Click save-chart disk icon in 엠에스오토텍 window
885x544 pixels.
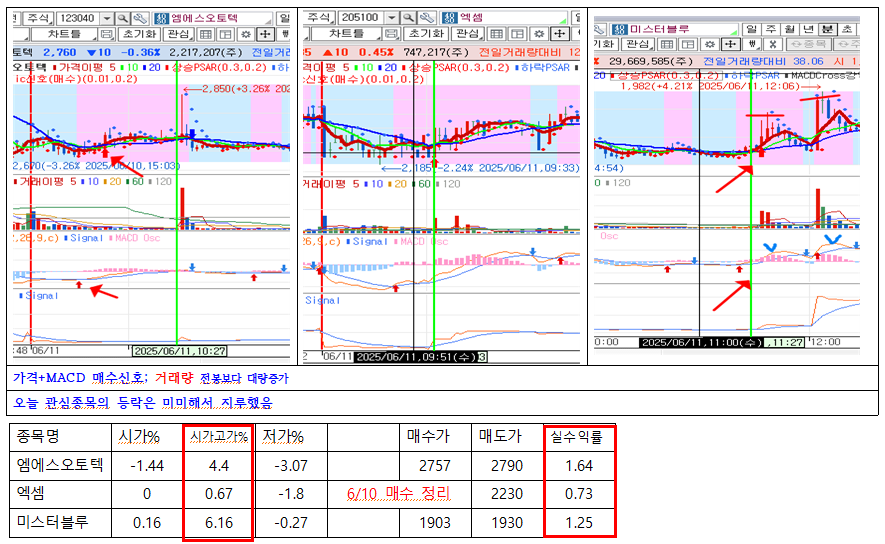click(107, 34)
